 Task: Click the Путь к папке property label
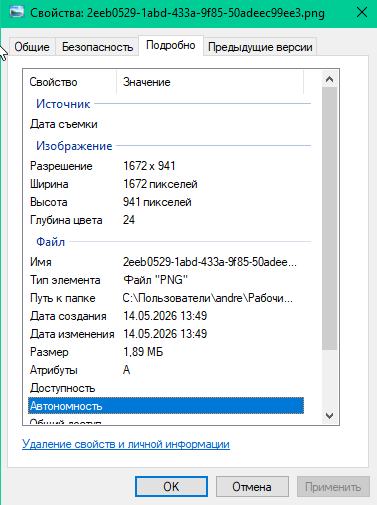[x=63, y=298]
